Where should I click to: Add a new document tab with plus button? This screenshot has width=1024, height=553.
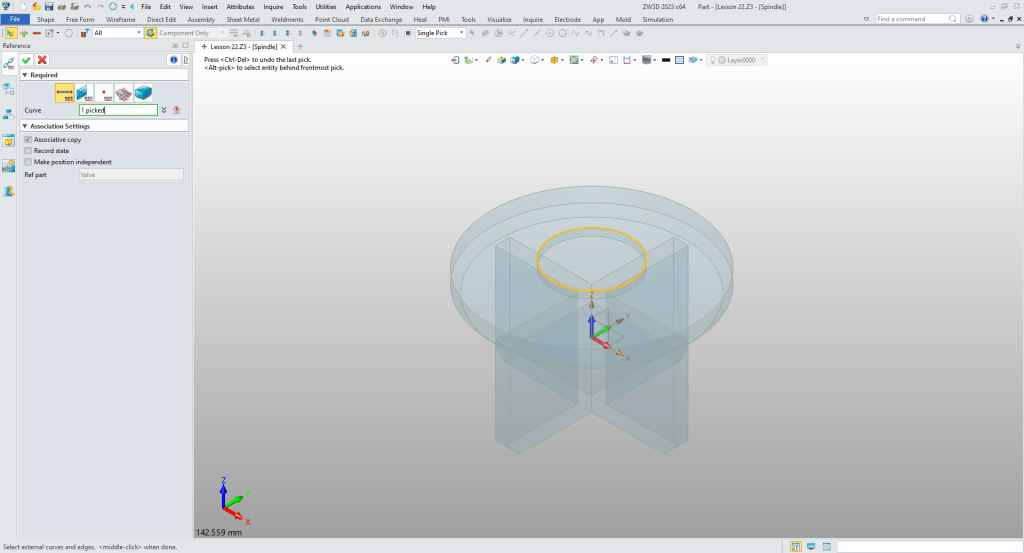pos(300,47)
